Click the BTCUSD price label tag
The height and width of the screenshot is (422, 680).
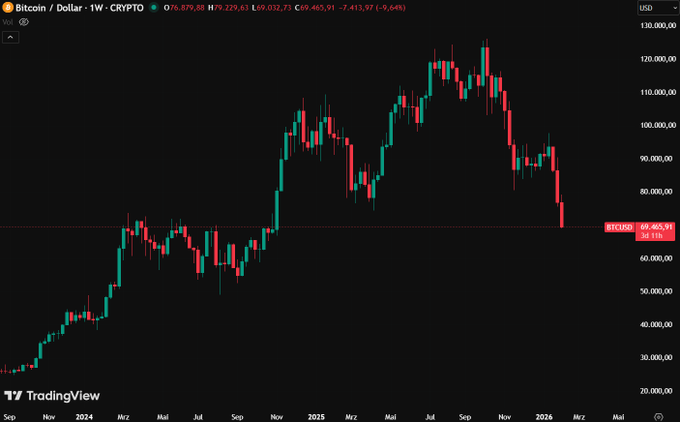619,227
